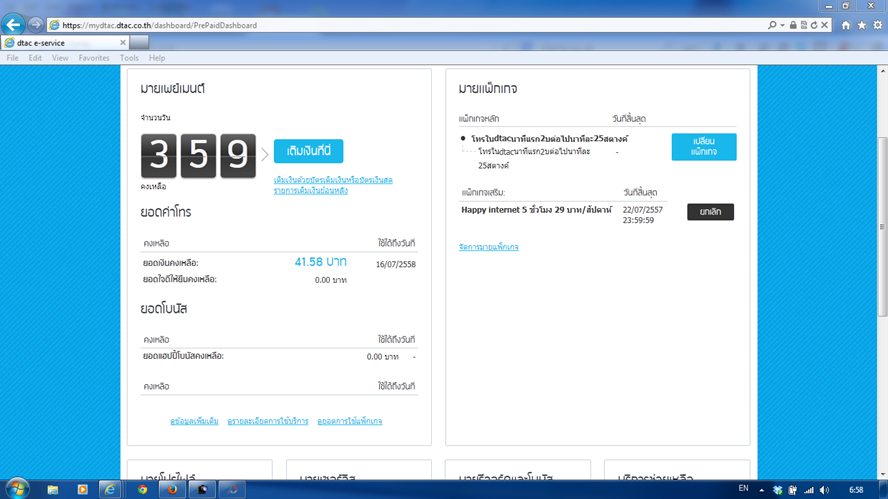Click the day counter digits 359
The height and width of the screenshot is (499, 888).
coord(198,156)
